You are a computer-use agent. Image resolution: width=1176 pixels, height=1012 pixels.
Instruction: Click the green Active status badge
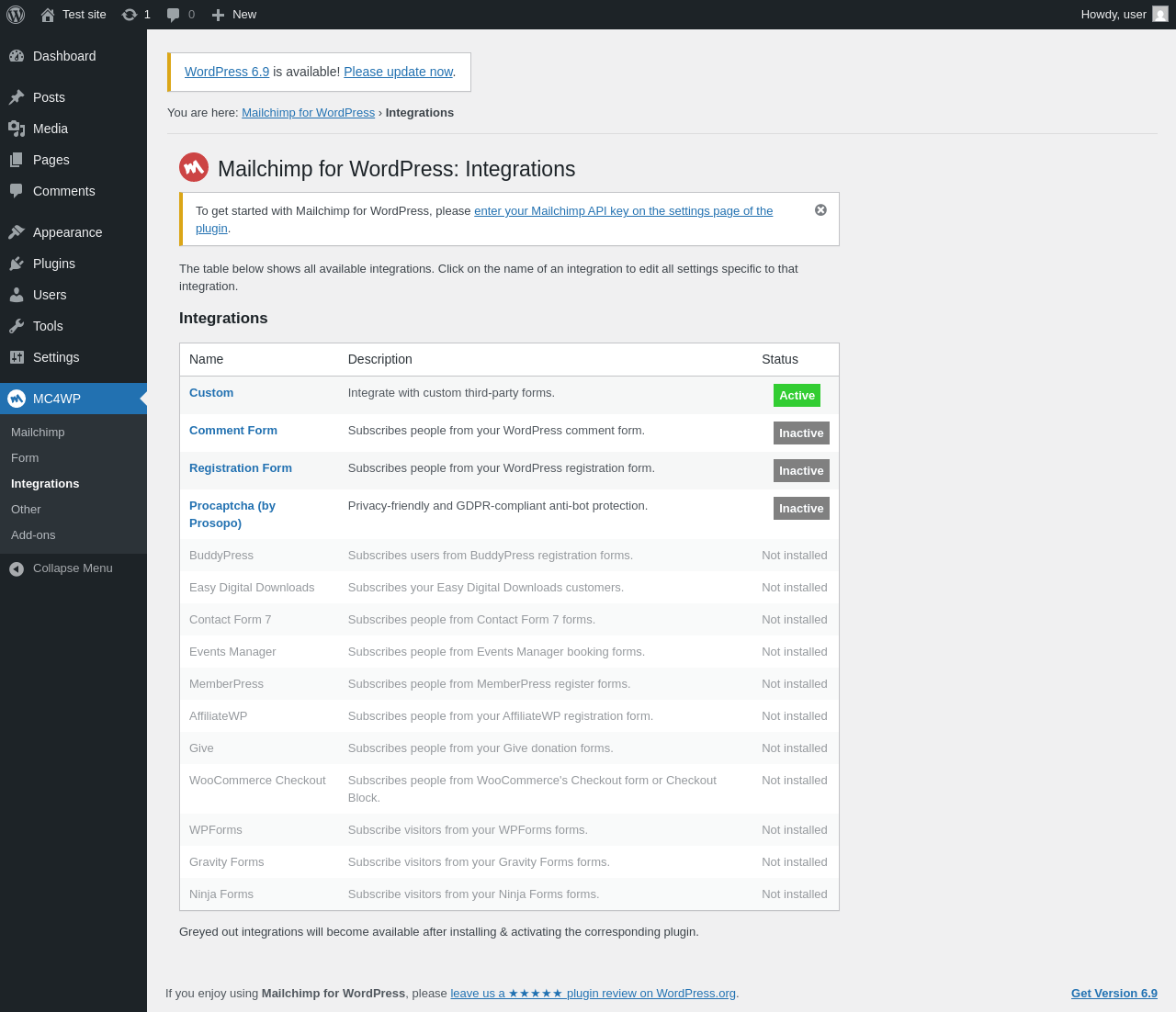pos(797,396)
